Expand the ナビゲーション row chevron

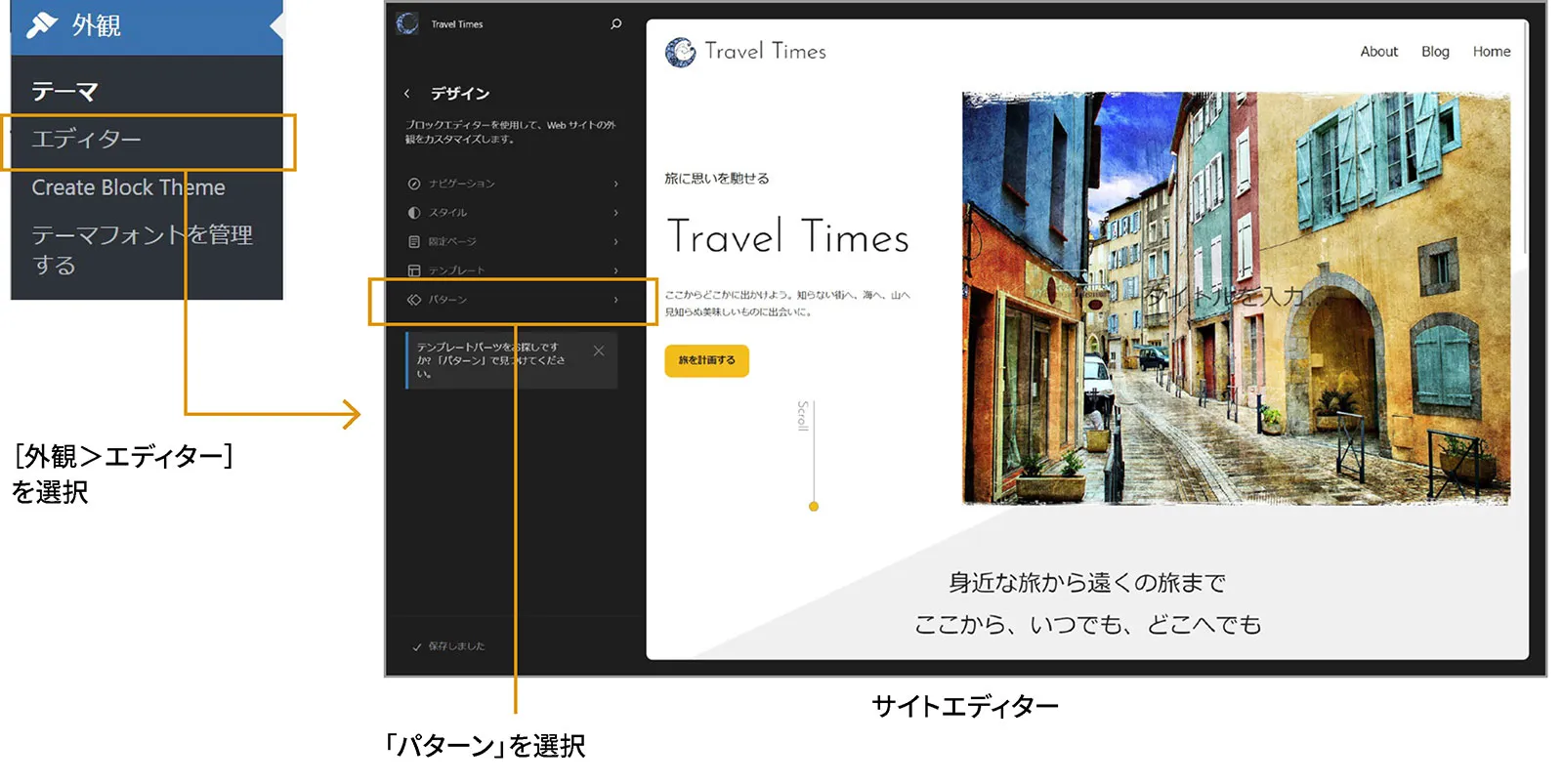615,184
